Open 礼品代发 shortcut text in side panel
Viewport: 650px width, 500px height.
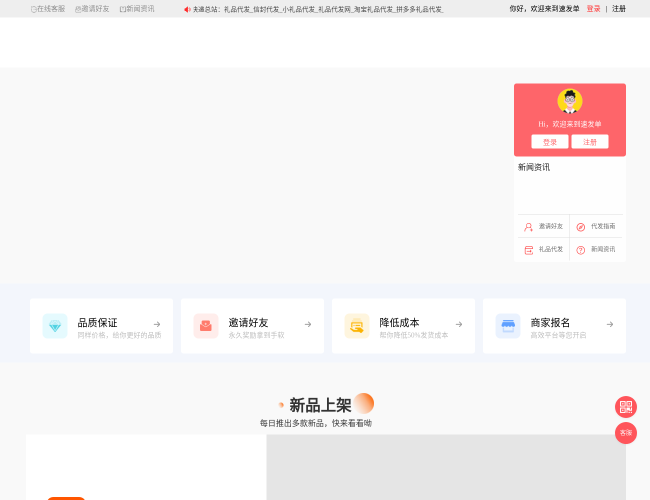(551, 249)
